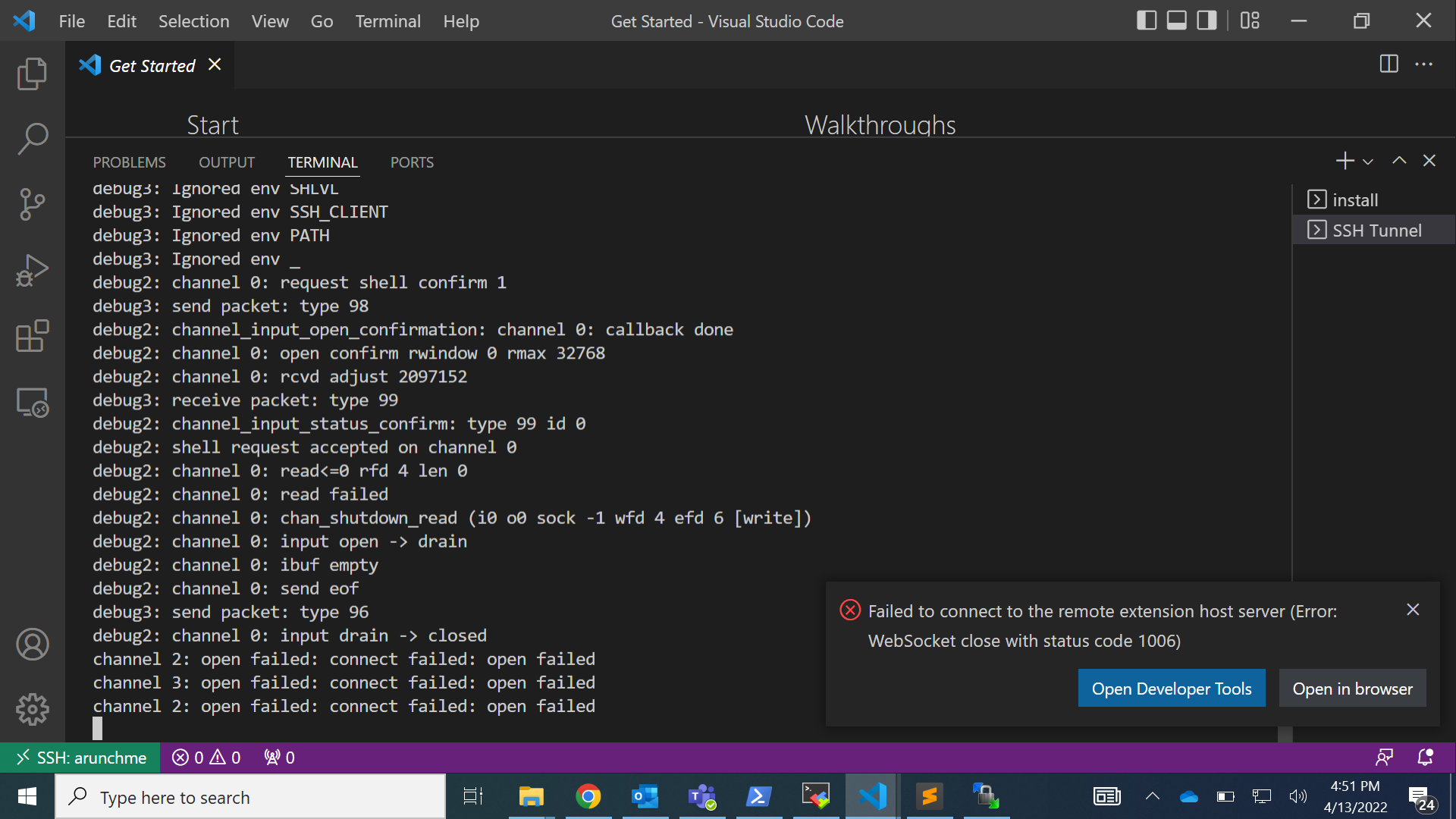The width and height of the screenshot is (1456, 819).
Task: Toggle the primary side bar visibility
Action: (x=1147, y=20)
